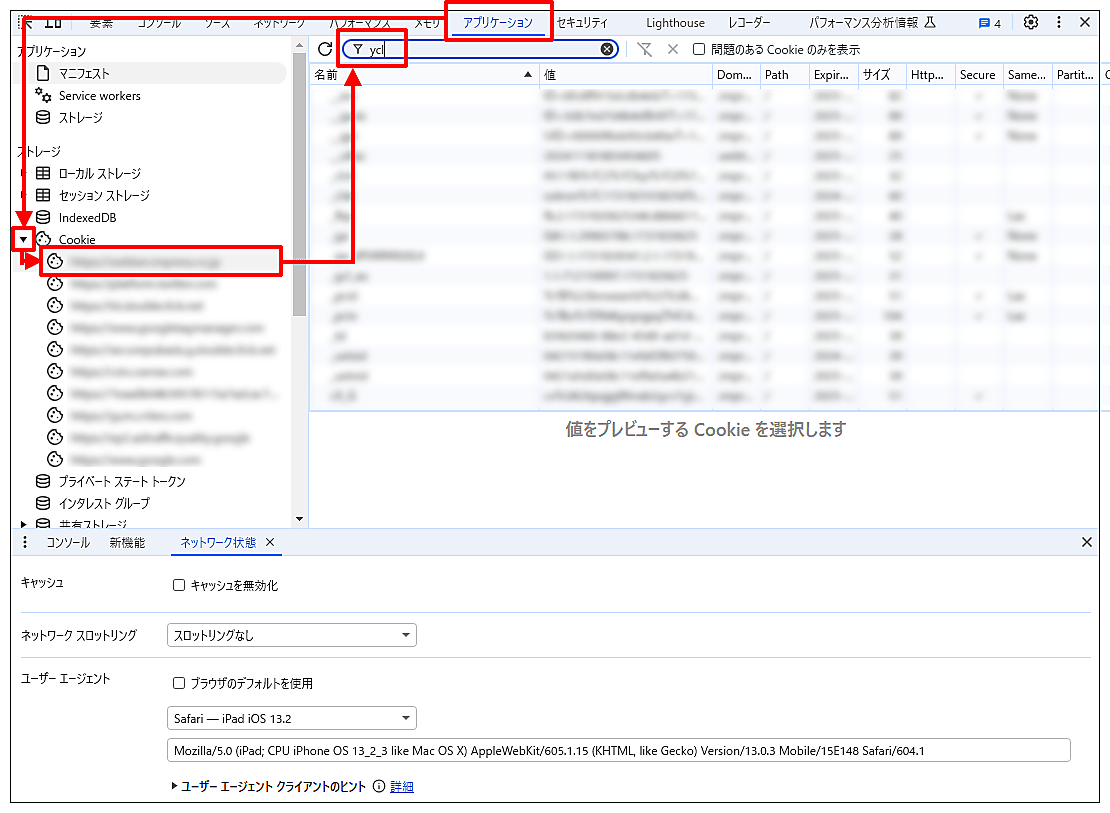The width and height of the screenshot is (1110, 813).
Task: Select Service workers in the sidebar
Action: pyautogui.click(x=99, y=96)
